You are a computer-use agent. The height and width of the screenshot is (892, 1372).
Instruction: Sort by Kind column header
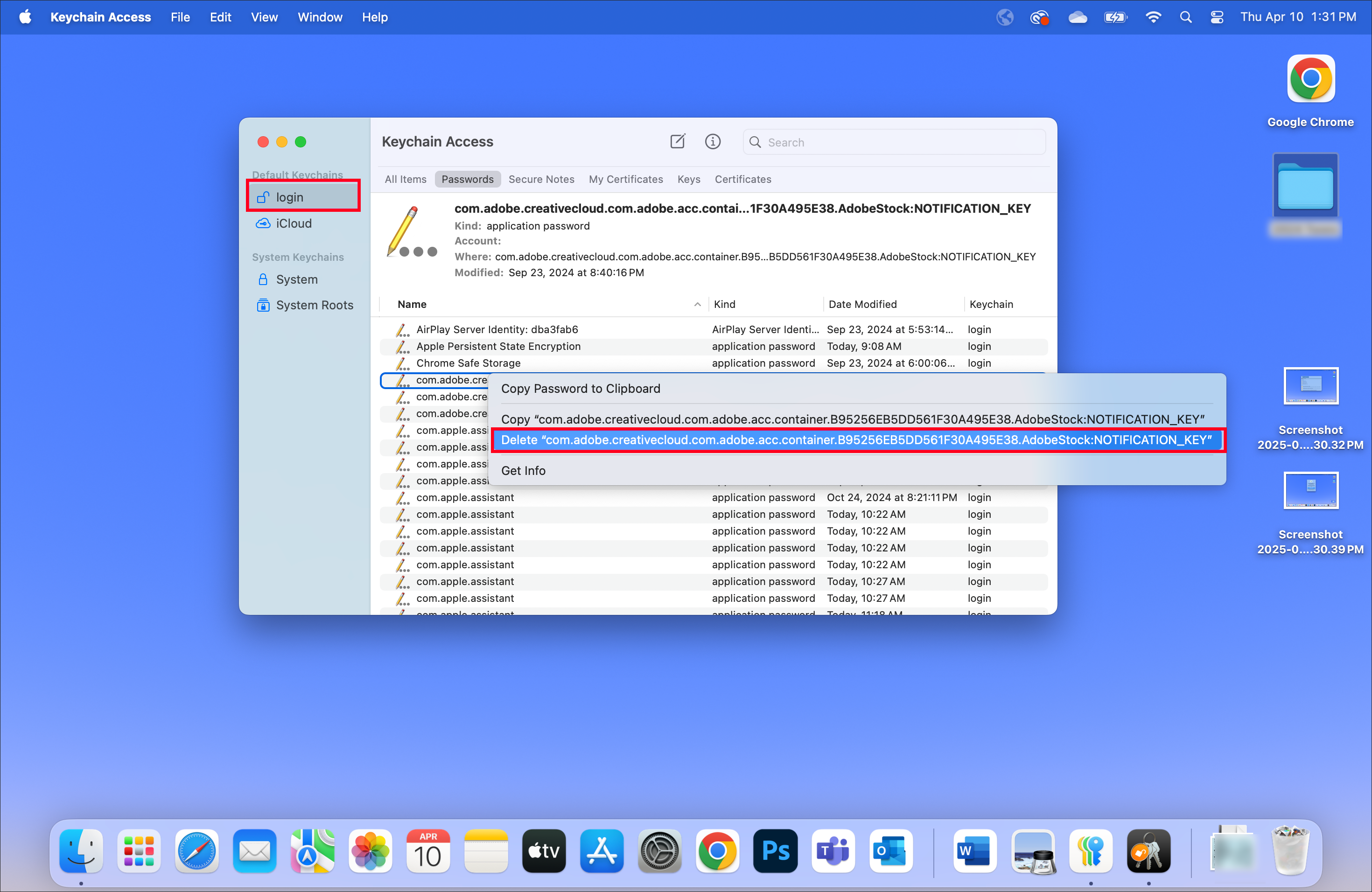coord(765,304)
